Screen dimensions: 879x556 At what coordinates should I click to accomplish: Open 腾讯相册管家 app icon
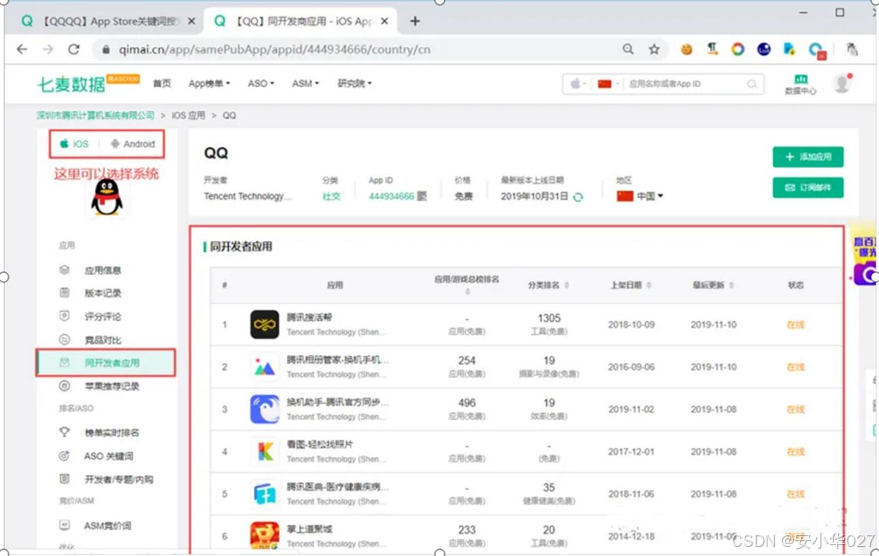(x=265, y=367)
